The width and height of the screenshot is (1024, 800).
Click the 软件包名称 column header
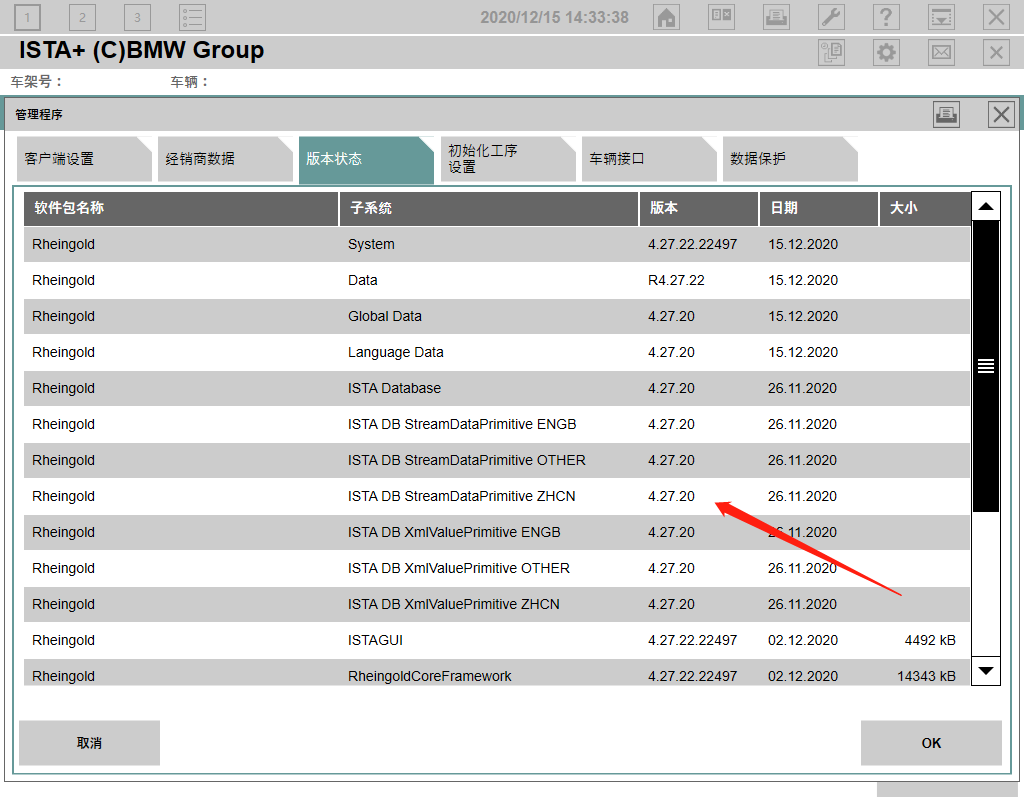tap(181, 208)
